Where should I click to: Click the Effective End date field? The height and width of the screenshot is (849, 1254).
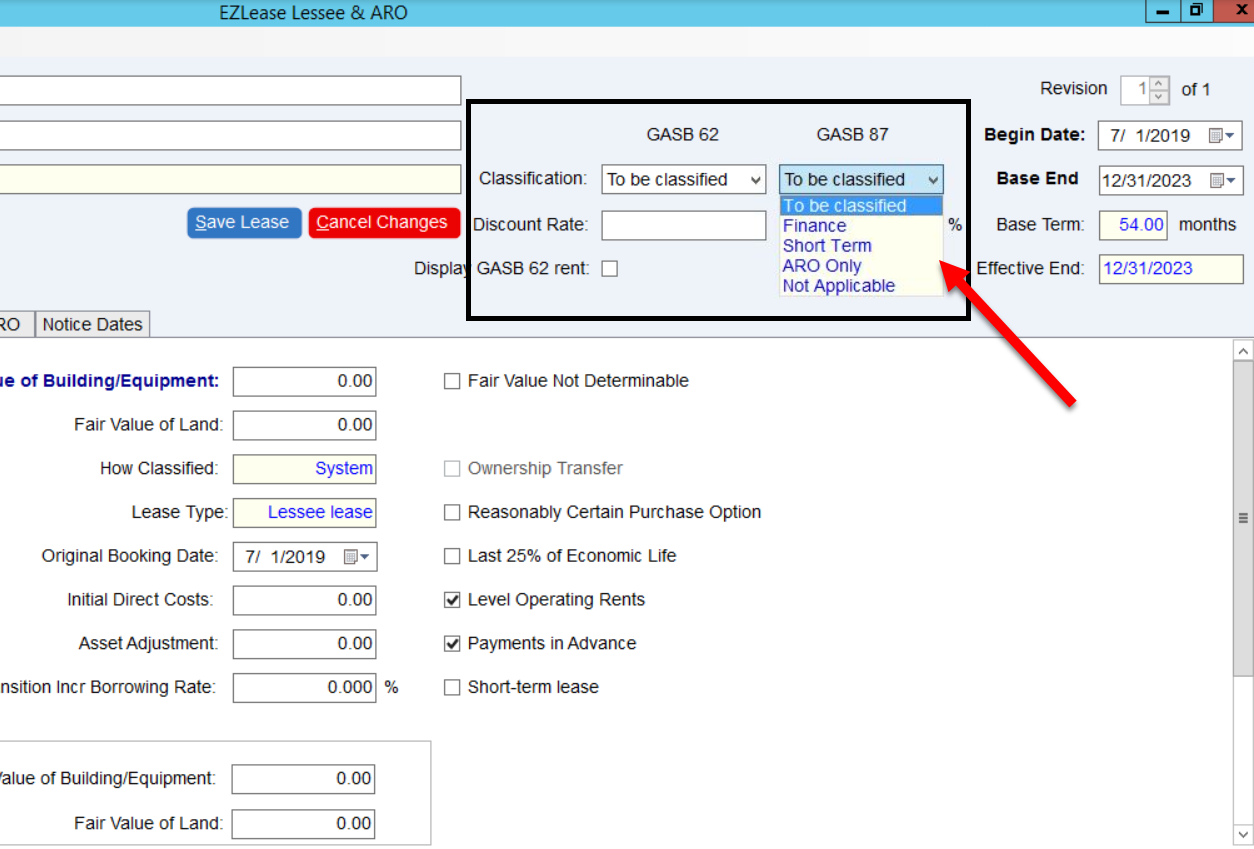1171,269
